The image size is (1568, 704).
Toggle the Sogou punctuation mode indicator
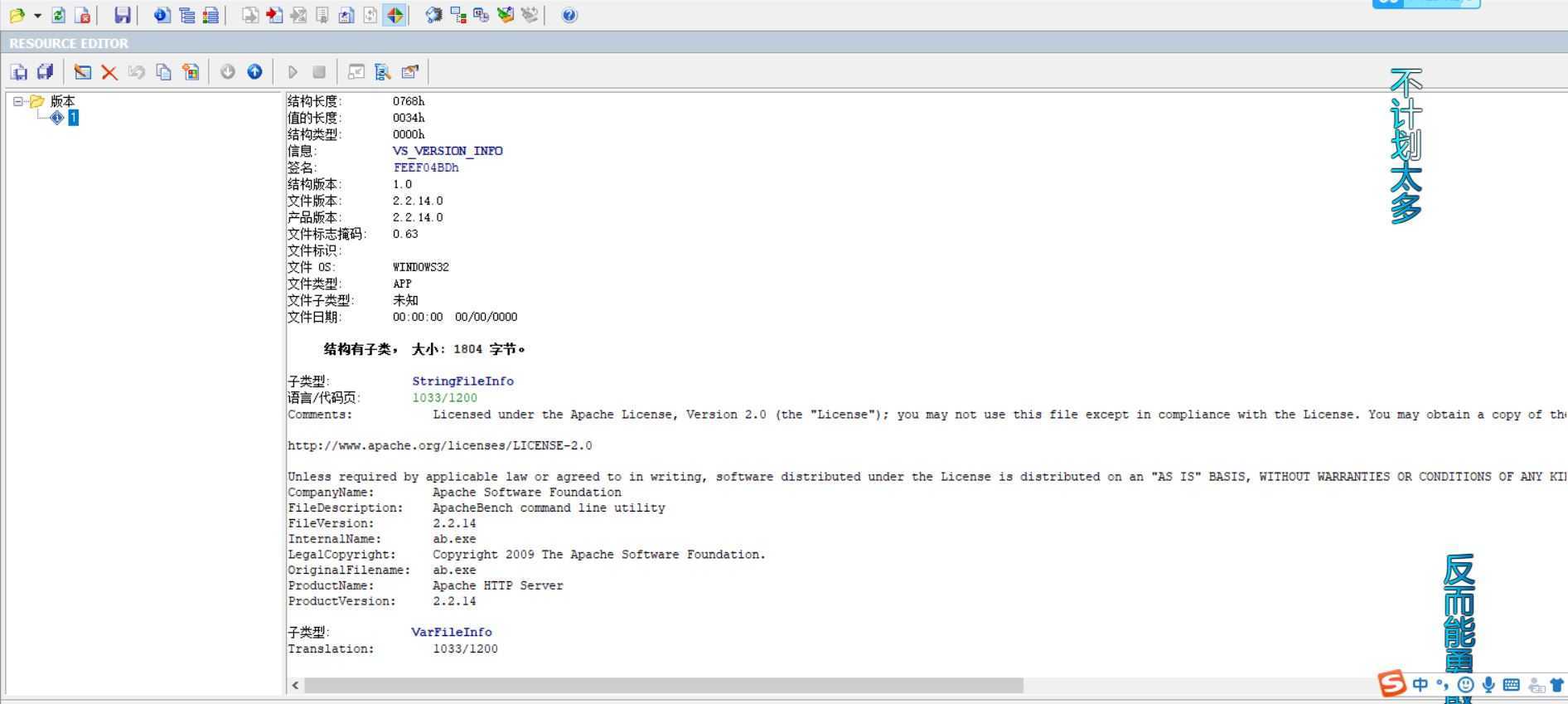(1443, 685)
